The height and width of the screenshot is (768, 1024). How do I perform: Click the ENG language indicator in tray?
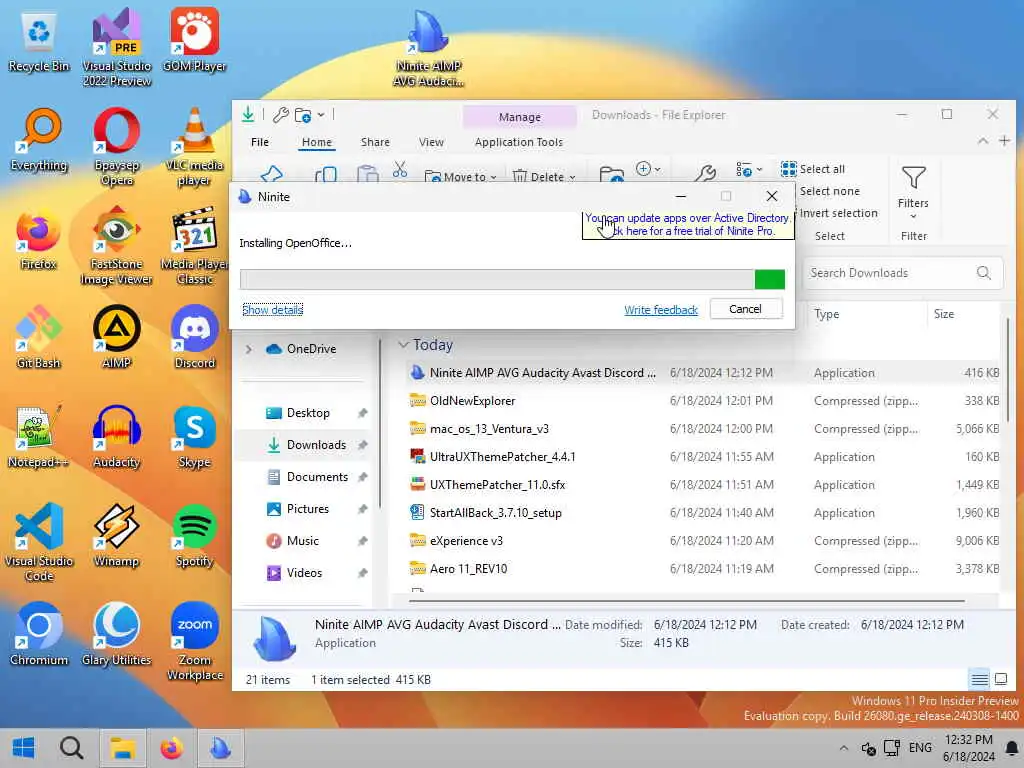point(920,748)
